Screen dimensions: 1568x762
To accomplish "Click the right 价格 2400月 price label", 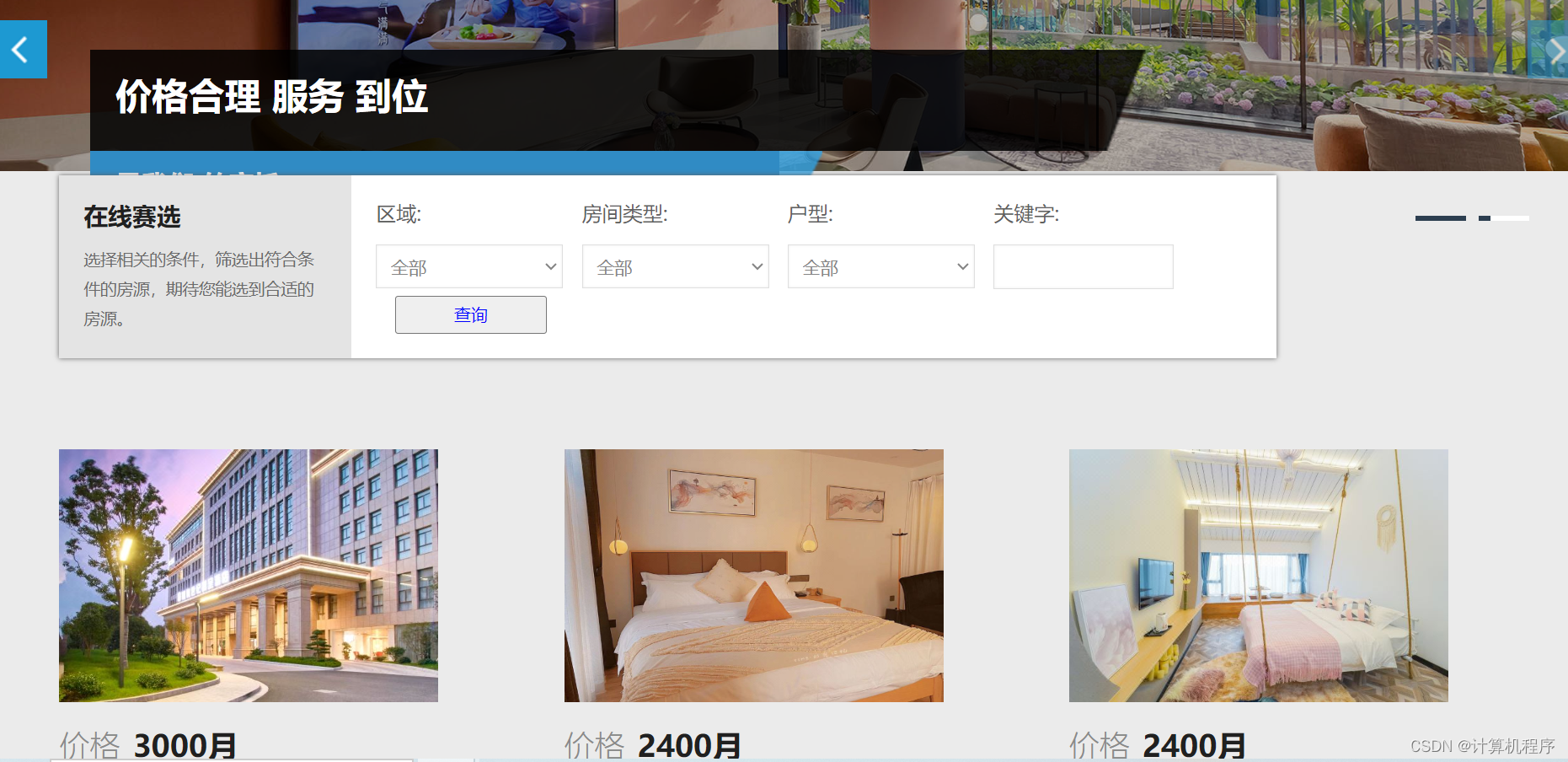I will [1159, 745].
